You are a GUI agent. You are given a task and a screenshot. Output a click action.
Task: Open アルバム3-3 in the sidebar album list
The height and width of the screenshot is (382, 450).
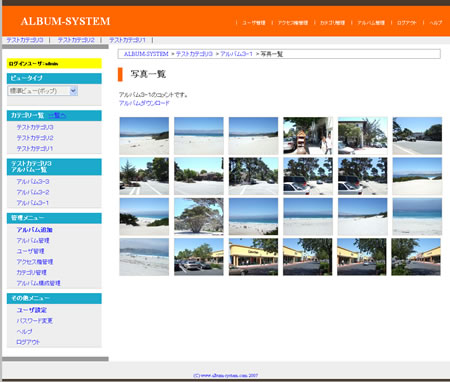click(33, 182)
